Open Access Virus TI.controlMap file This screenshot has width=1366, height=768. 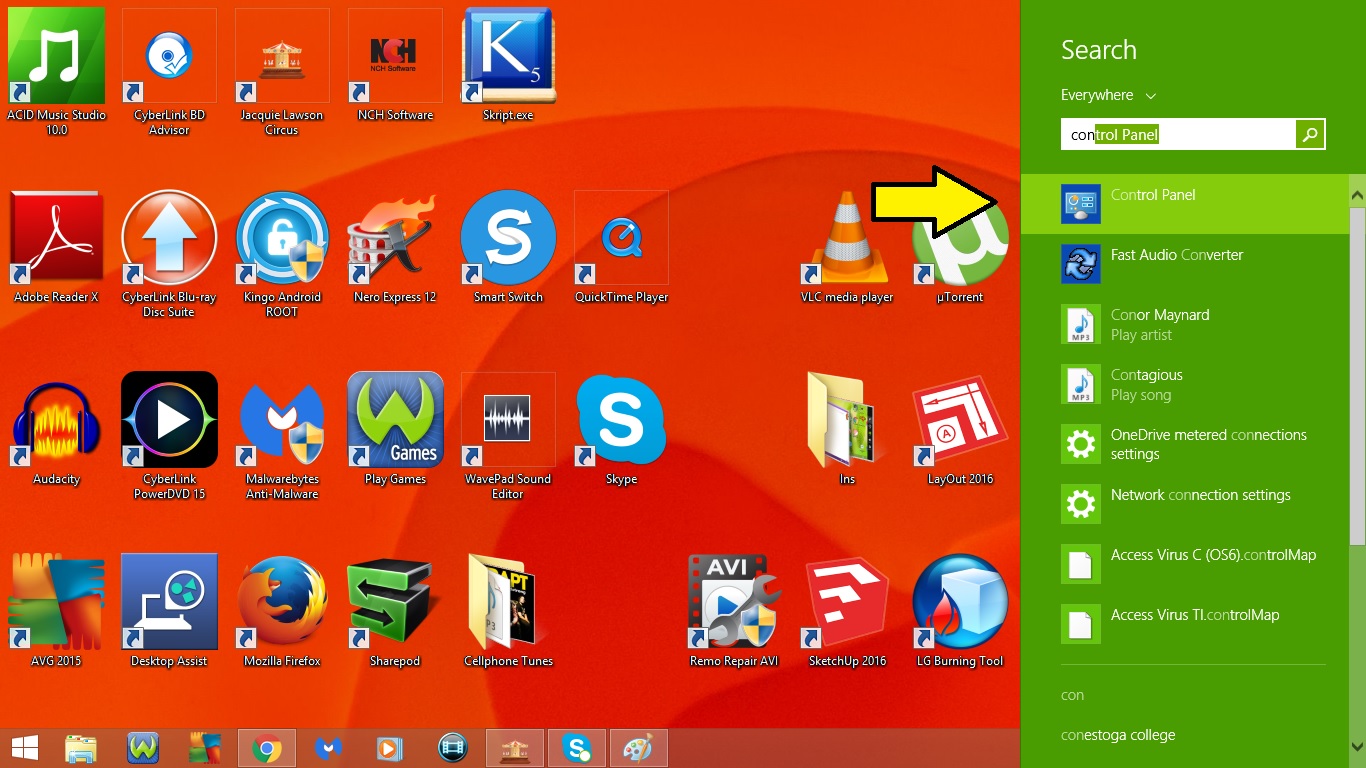tap(1185, 624)
